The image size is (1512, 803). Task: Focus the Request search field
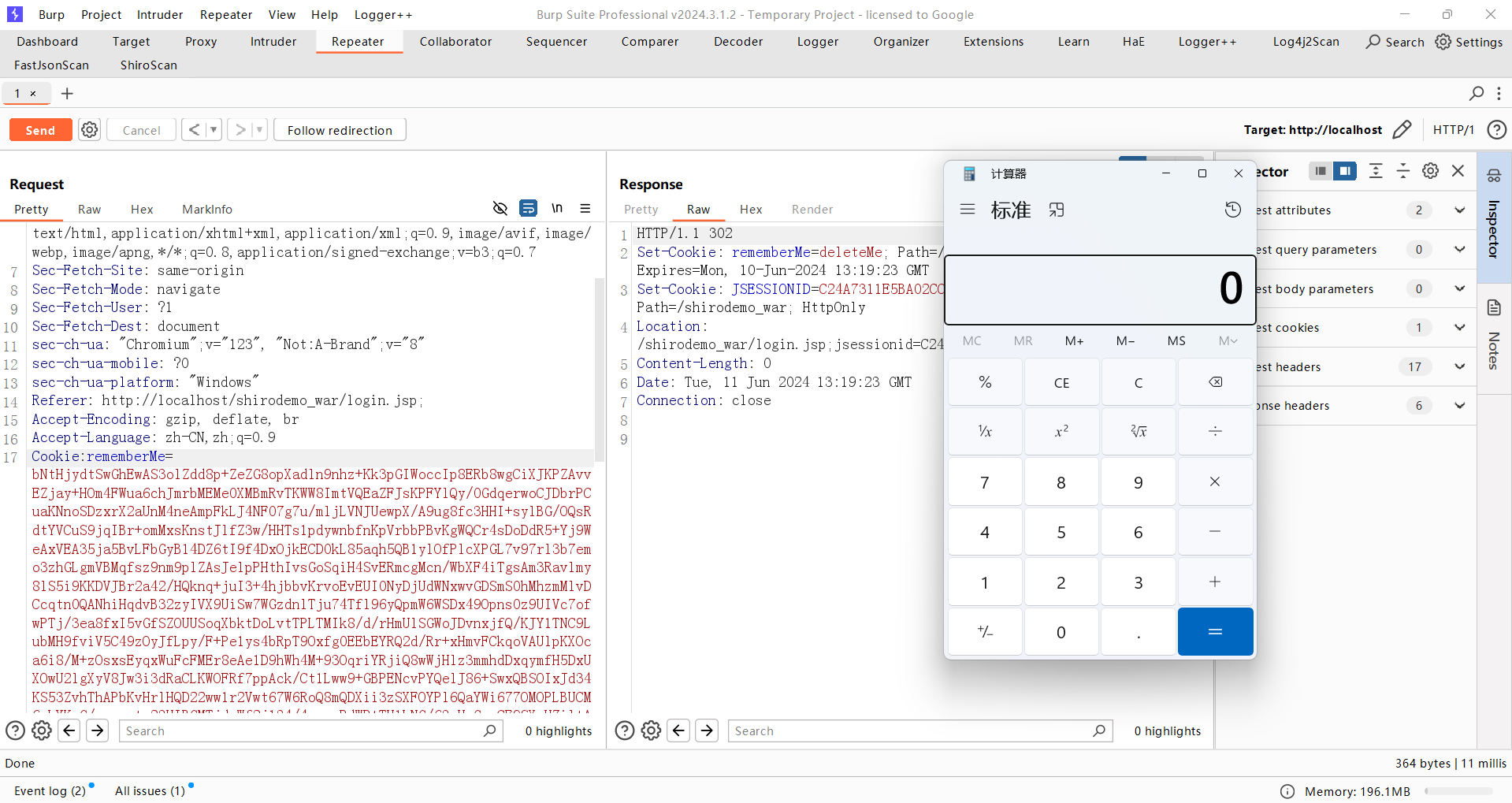pos(310,731)
